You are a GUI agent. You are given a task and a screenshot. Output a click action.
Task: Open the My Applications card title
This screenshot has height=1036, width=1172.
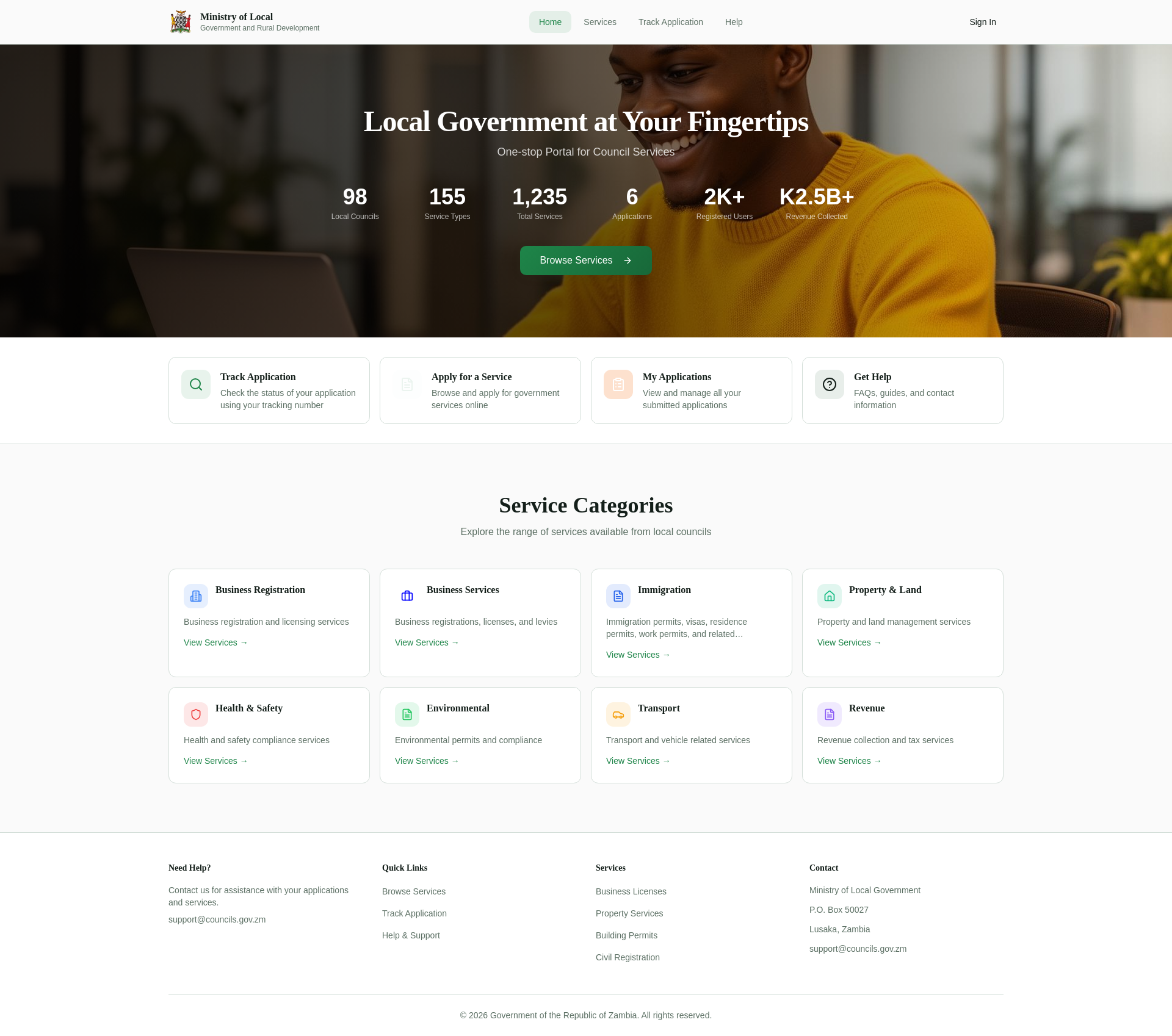tap(677, 377)
